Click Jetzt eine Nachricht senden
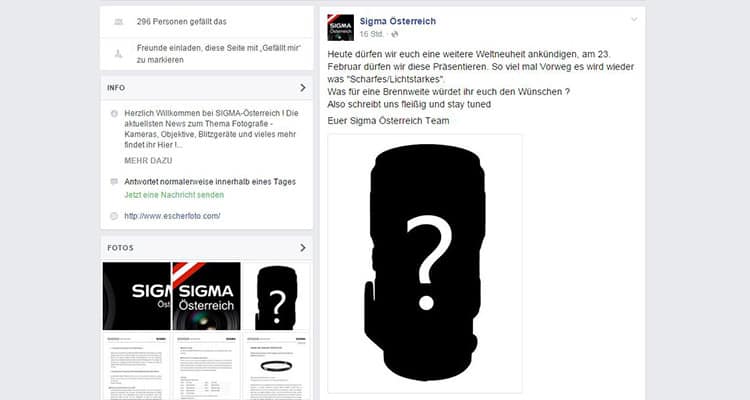Viewport: 750px width, 400px height. [174, 195]
